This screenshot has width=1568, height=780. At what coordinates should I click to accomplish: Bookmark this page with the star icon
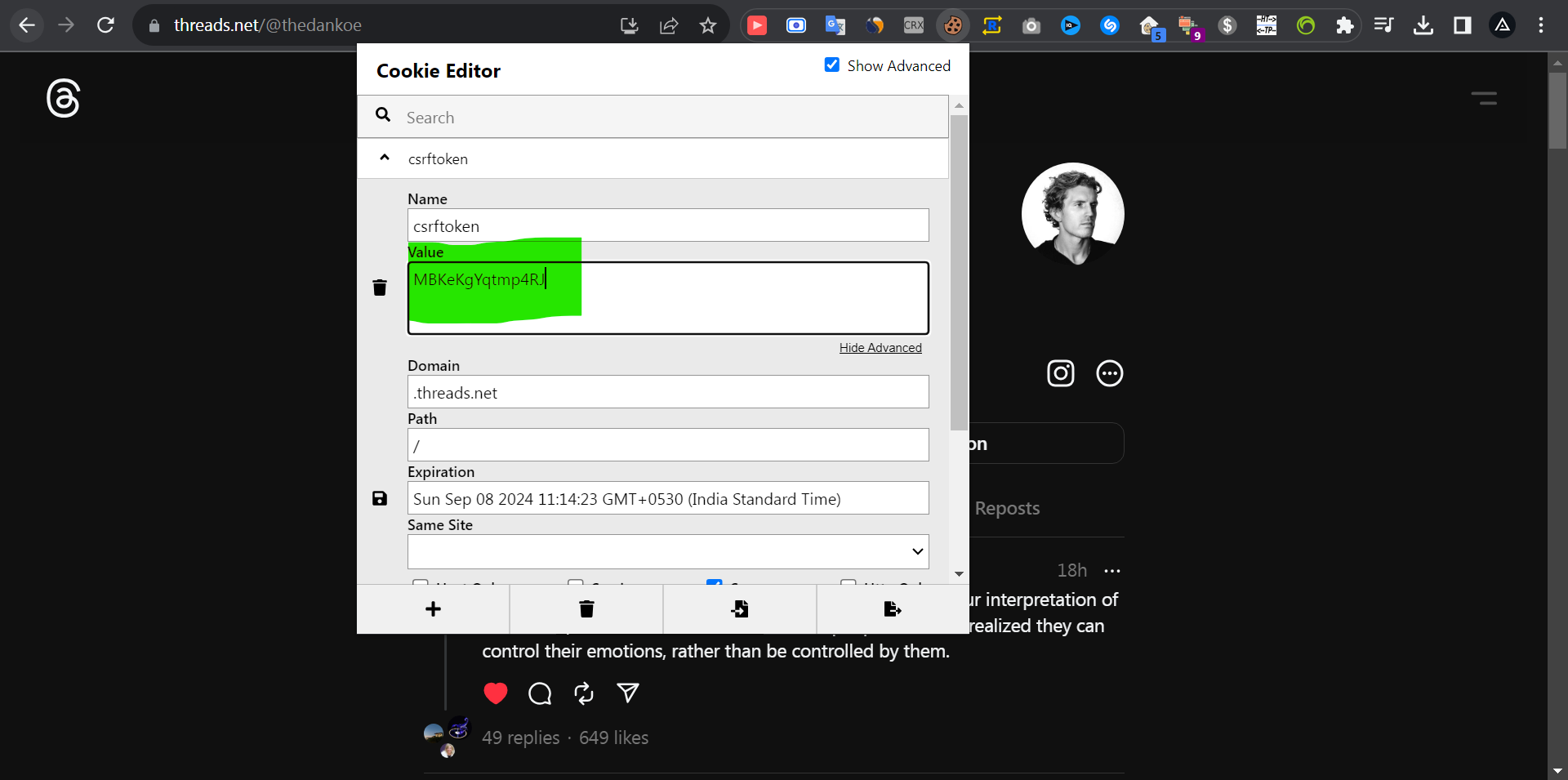[708, 25]
